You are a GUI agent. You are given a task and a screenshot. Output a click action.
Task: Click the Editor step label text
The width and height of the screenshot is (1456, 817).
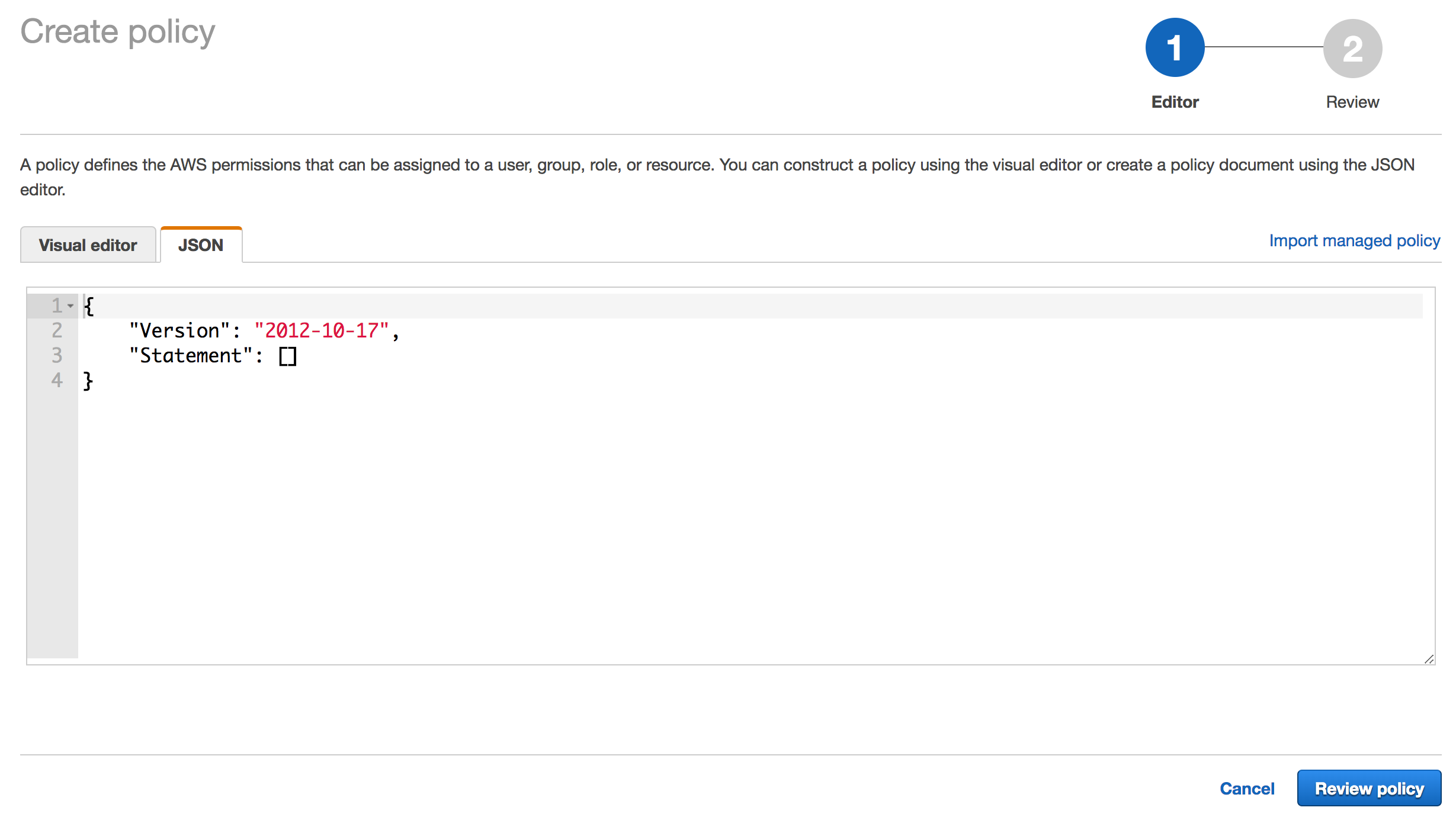click(1175, 101)
